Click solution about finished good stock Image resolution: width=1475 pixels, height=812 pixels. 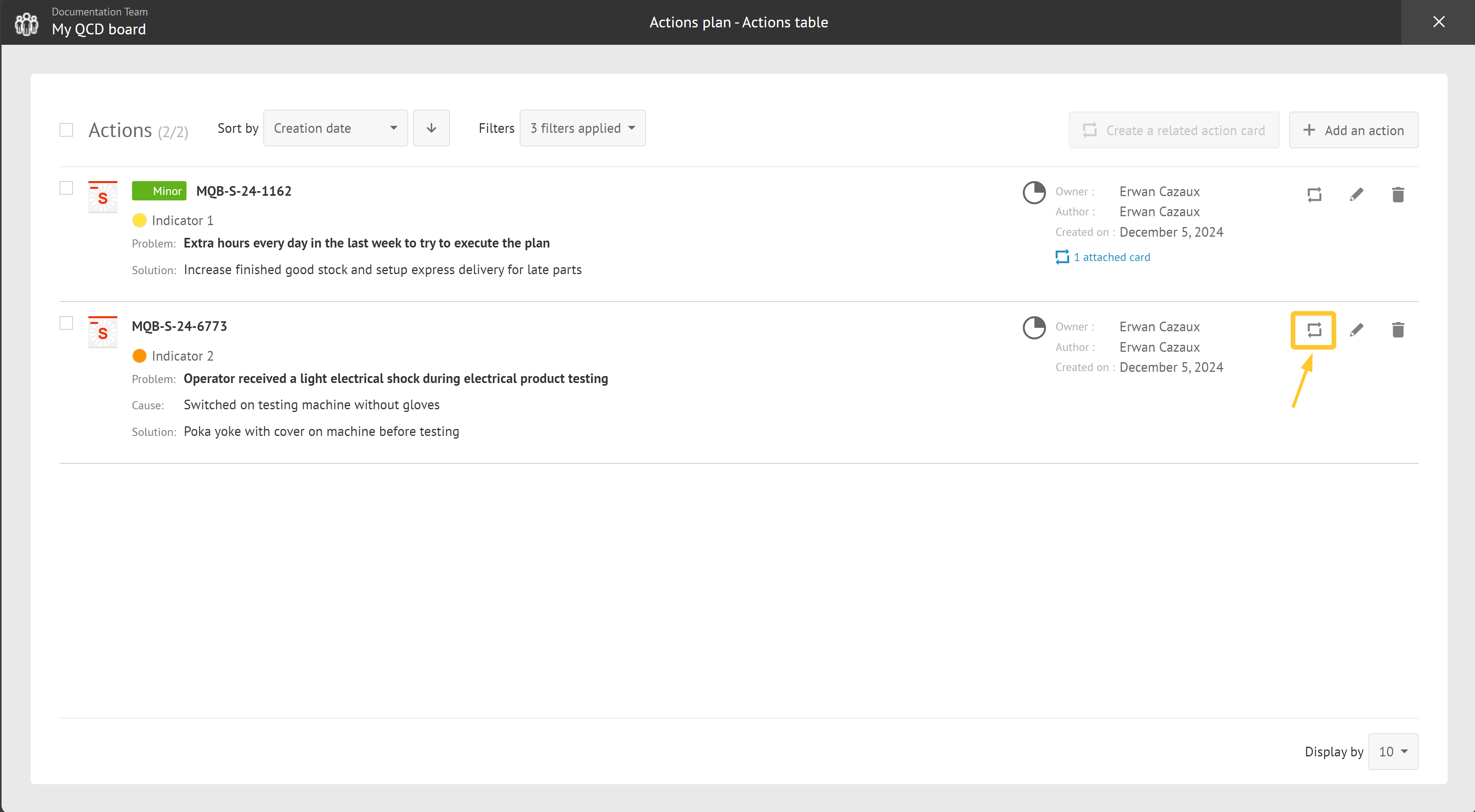click(383, 270)
